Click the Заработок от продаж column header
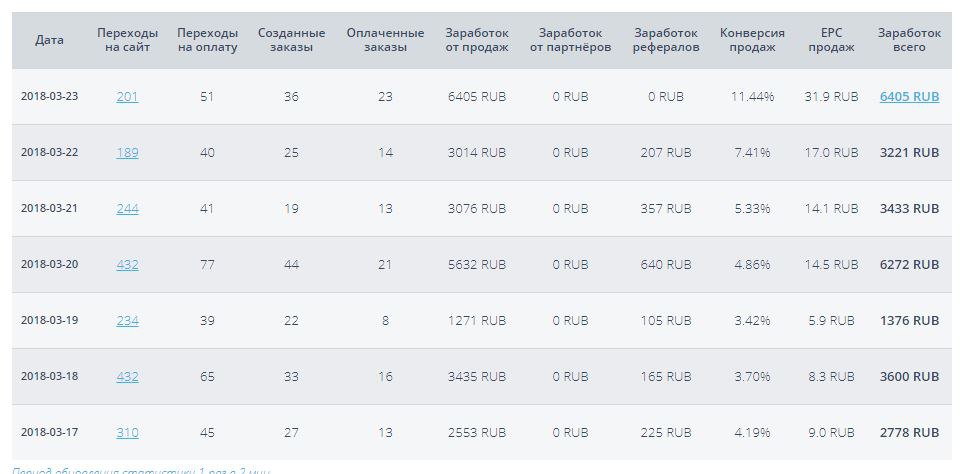This screenshot has height=474, width=960. (x=477, y=40)
